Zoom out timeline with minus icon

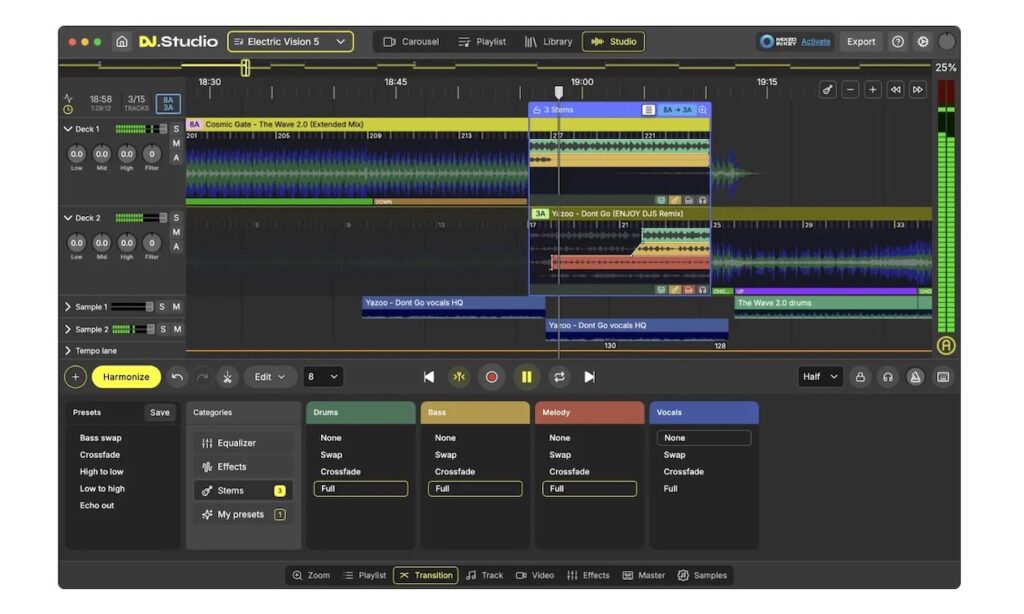click(x=850, y=89)
